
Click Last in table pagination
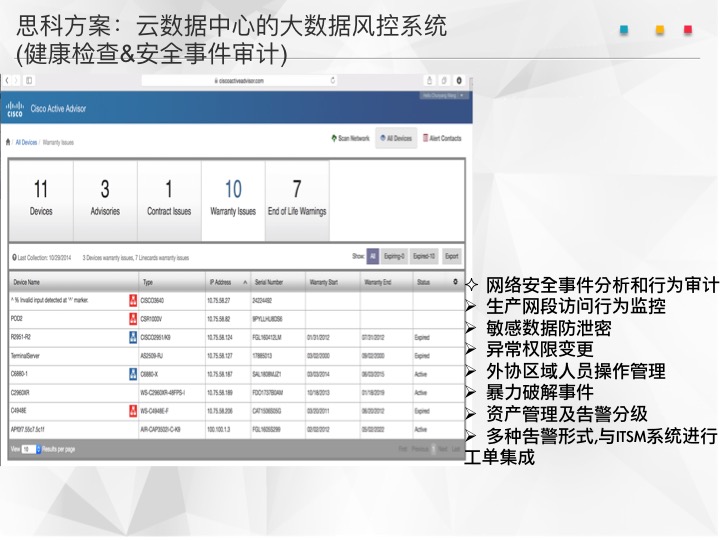456,449
